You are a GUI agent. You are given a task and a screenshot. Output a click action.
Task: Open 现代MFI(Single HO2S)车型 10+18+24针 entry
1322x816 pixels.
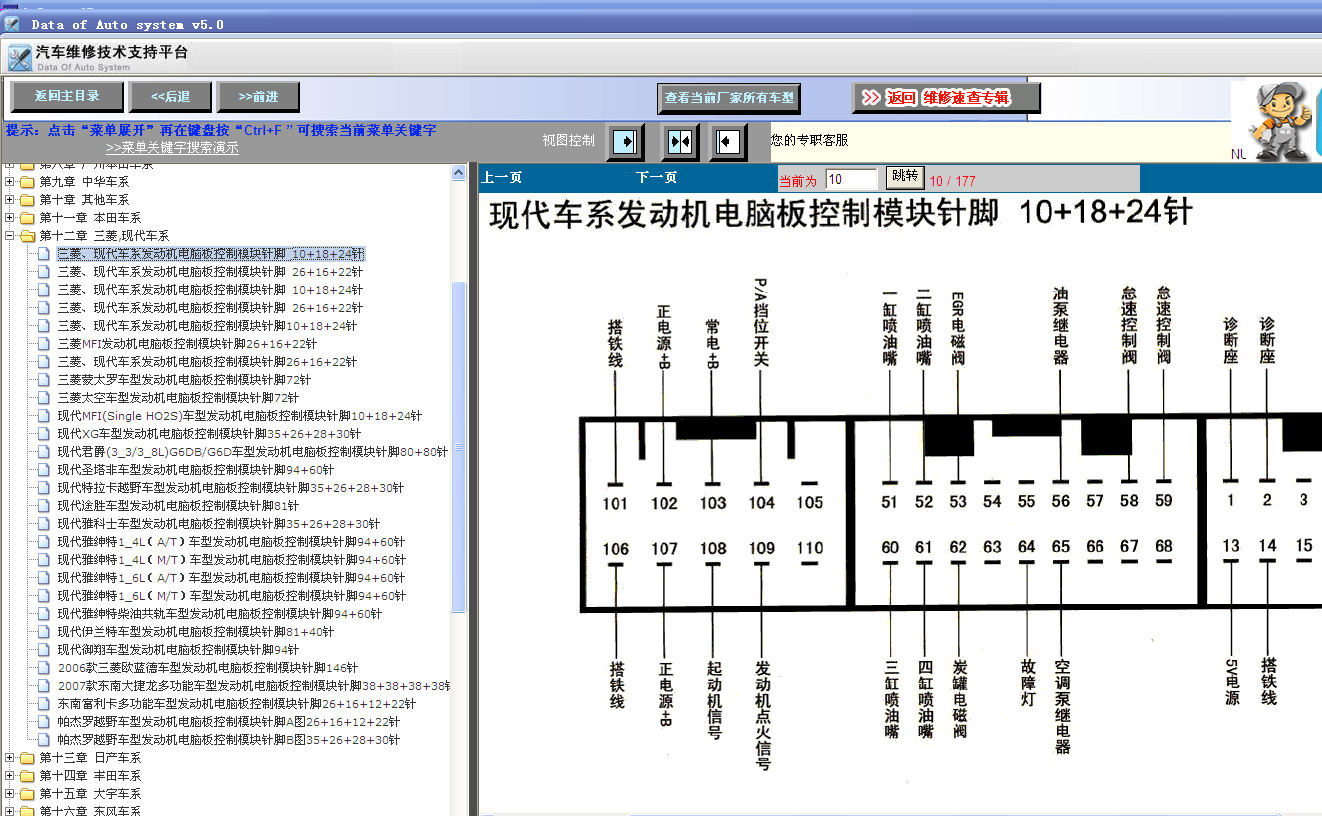(x=239, y=416)
